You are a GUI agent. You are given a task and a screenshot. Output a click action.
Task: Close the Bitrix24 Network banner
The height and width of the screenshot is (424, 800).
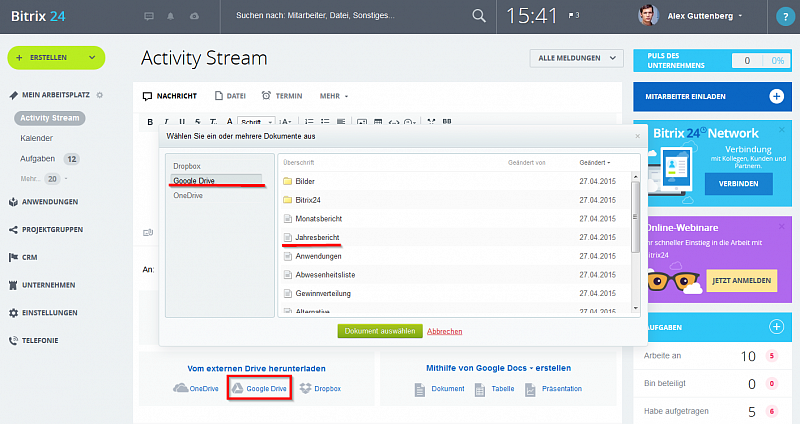(782, 130)
